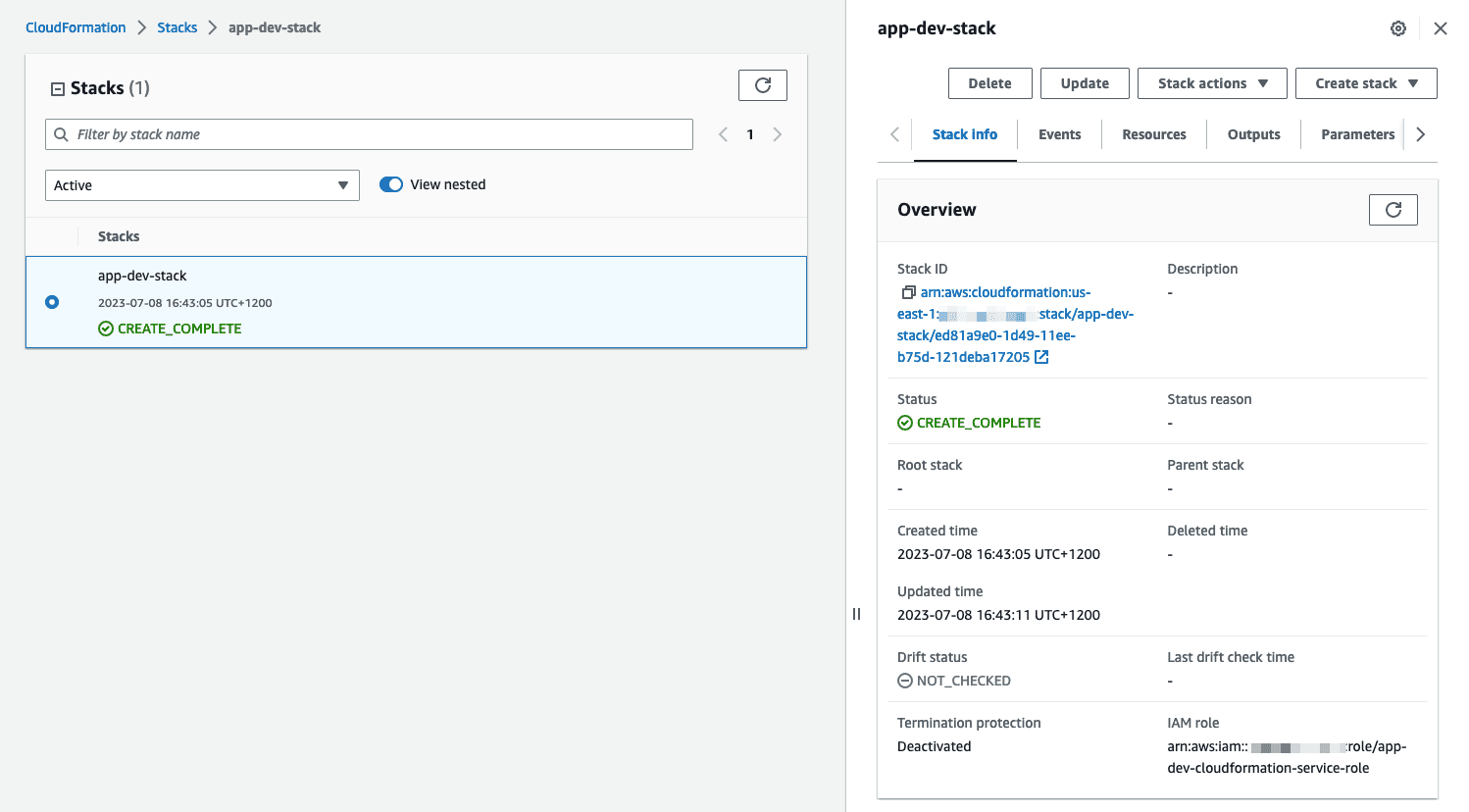Click the search magnifier in the filter field
The image size is (1469, 812).
62,134
